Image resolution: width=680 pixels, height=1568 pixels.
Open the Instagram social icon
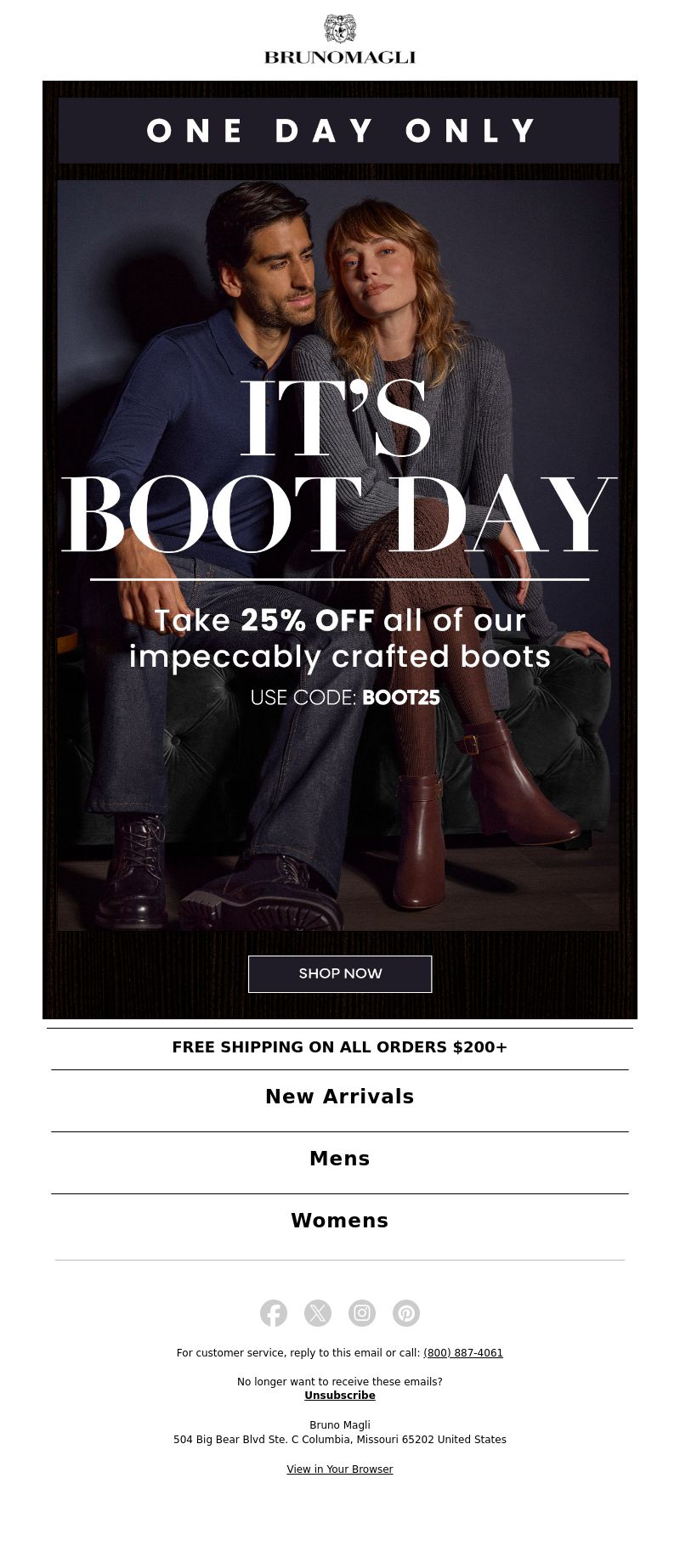point(362,1313)
